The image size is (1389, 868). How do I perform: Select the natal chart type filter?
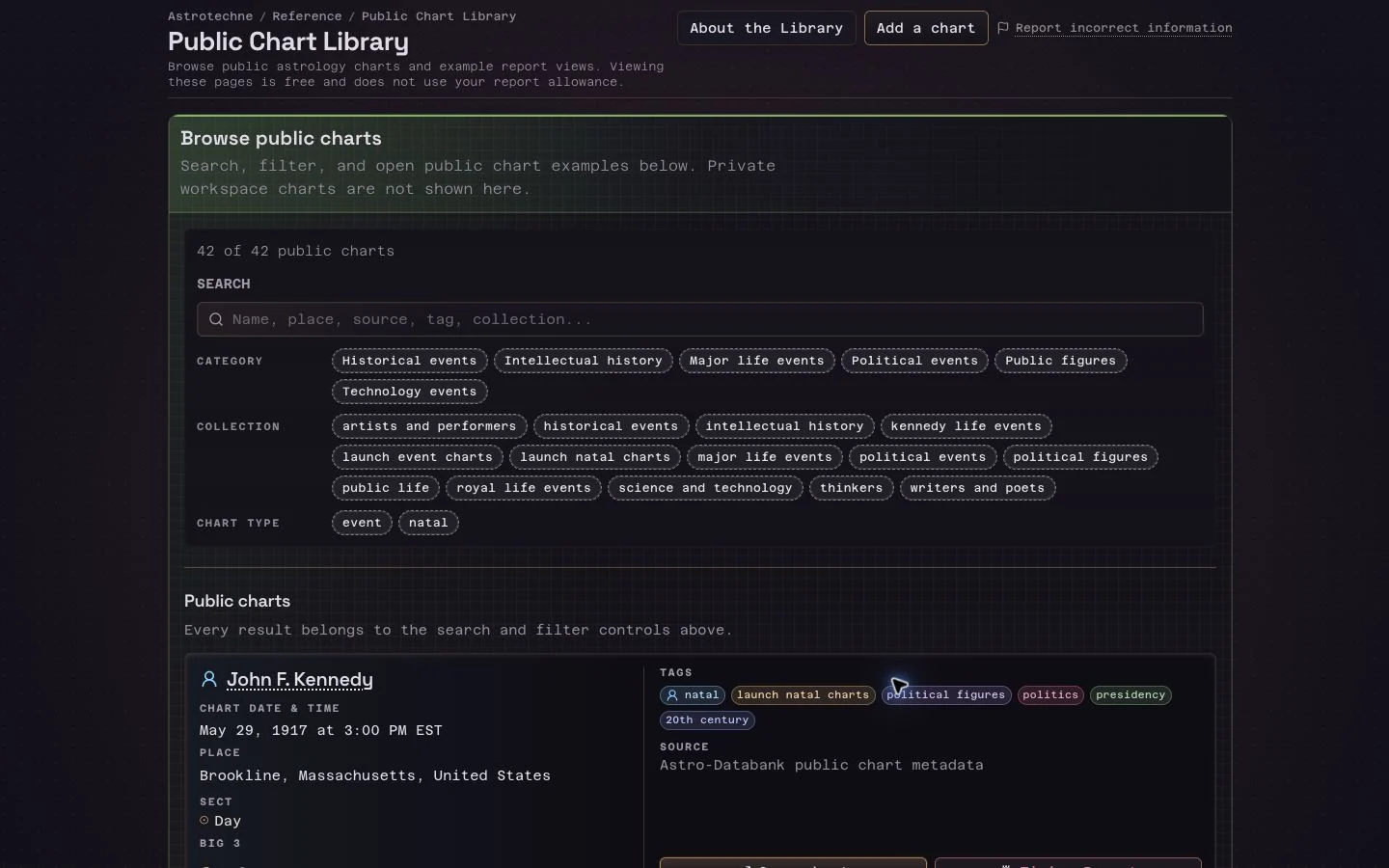[x=428, y=523]
